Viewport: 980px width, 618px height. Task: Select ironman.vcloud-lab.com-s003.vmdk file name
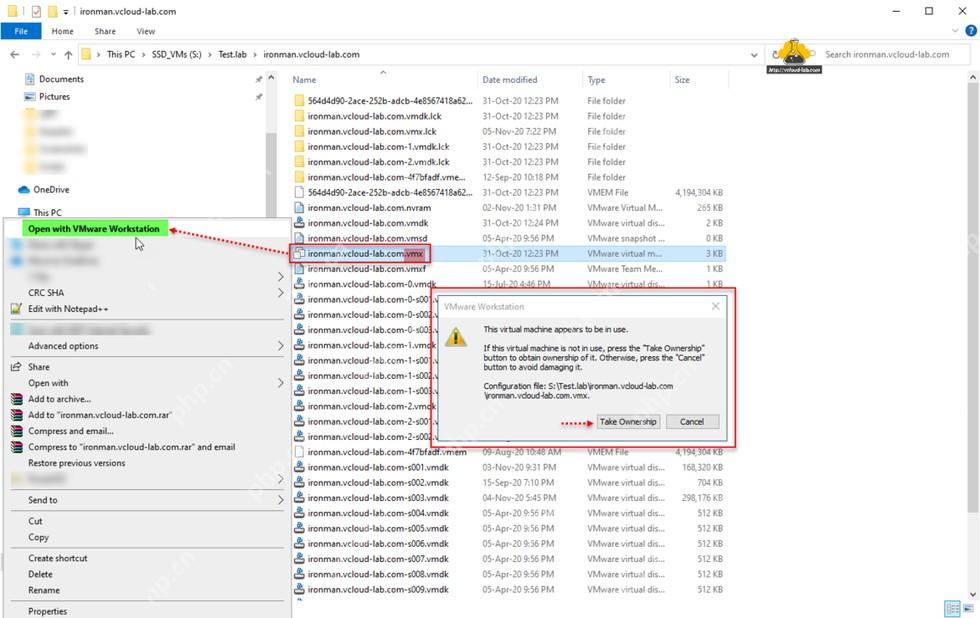[x=378, y=497]
